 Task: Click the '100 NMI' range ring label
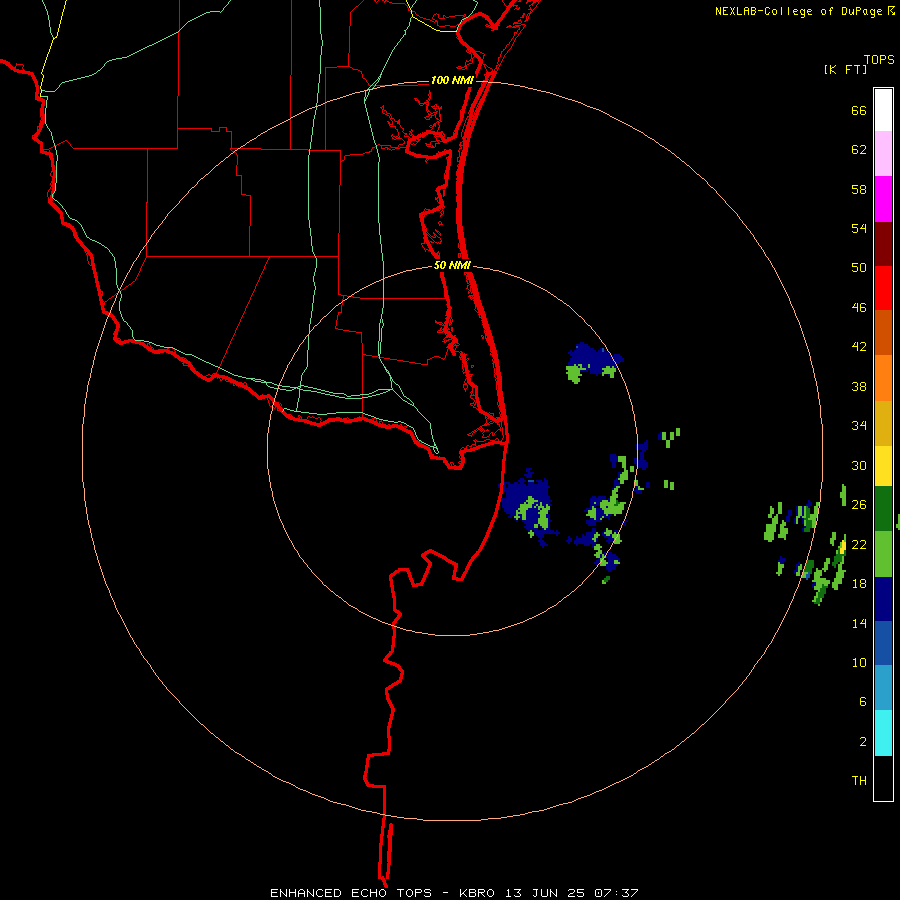[452, 80]
